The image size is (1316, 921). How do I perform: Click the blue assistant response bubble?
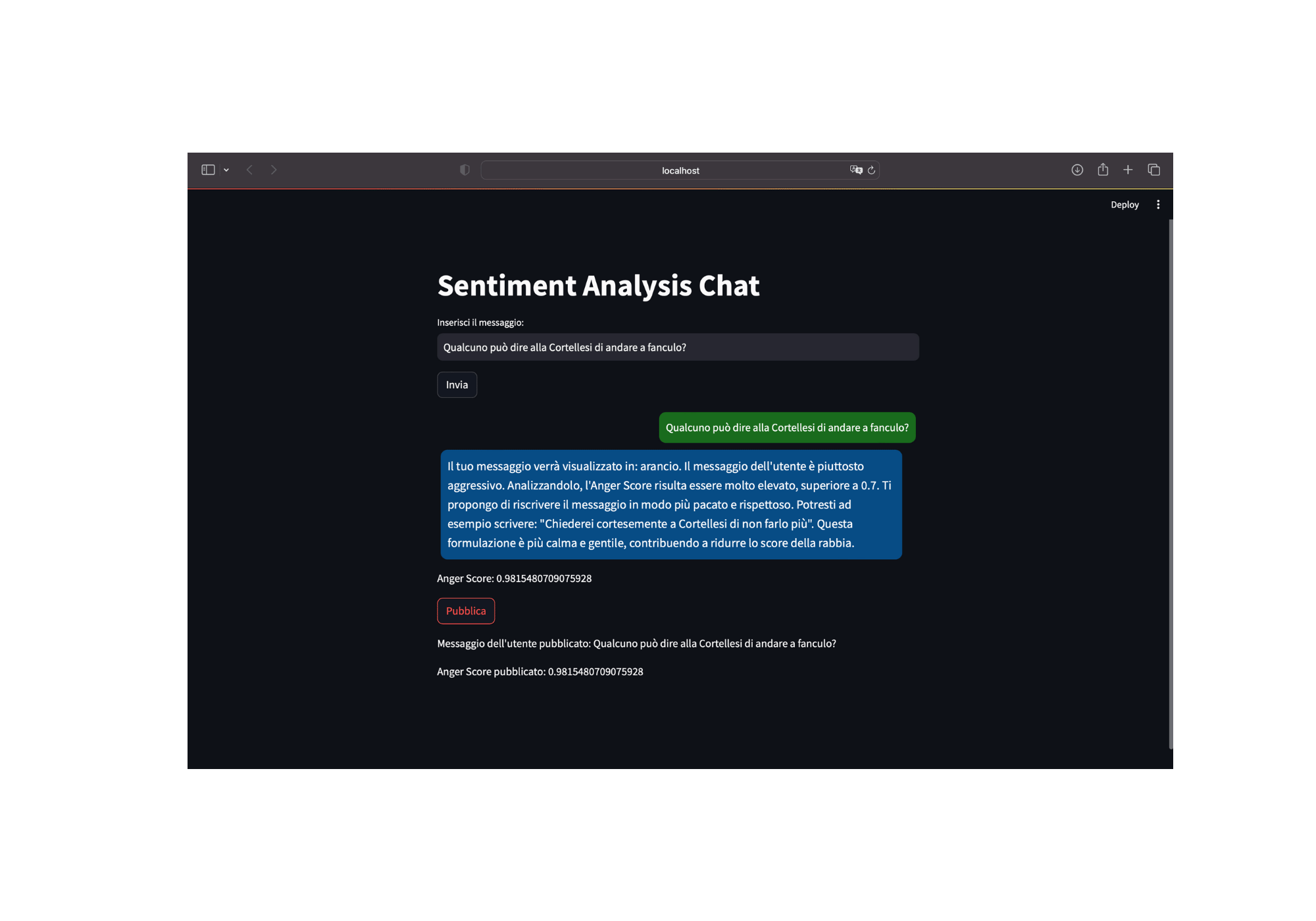pyautogui.click(x=671, y=505)
